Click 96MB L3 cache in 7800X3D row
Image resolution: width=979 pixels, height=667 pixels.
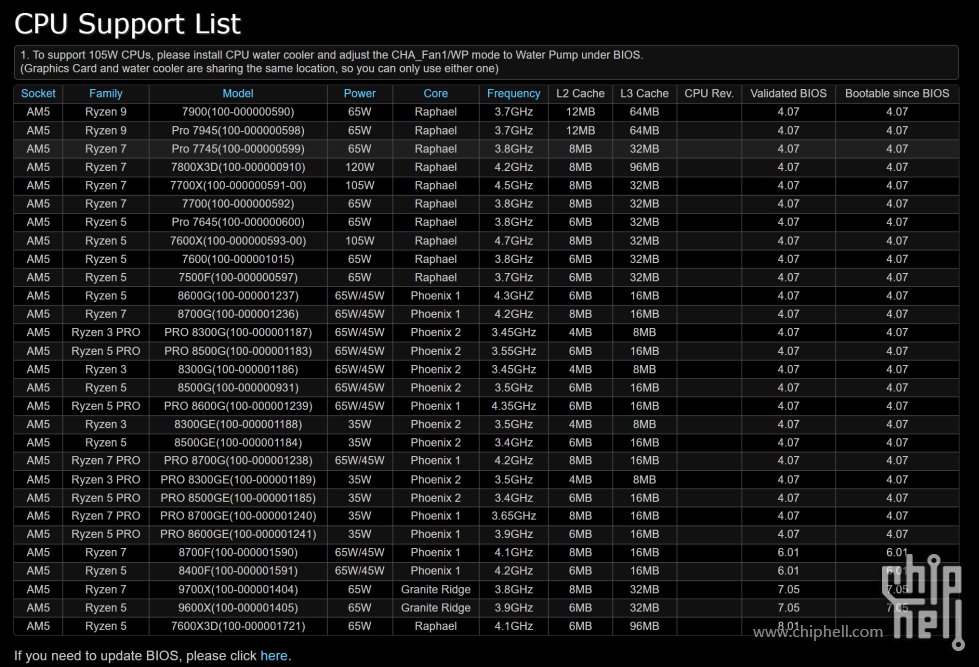pos(644,167)
